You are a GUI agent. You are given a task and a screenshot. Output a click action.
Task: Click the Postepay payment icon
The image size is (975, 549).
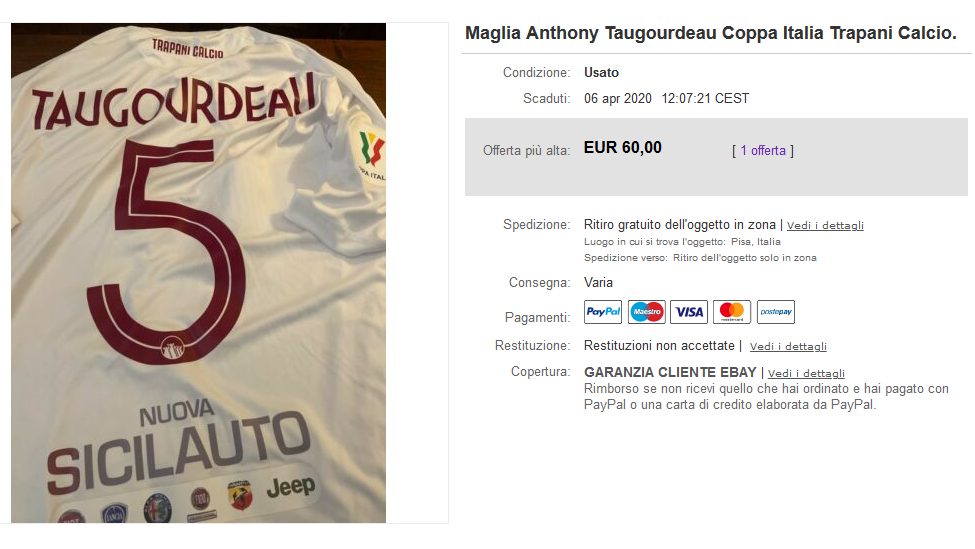click(x=775, y=311)
